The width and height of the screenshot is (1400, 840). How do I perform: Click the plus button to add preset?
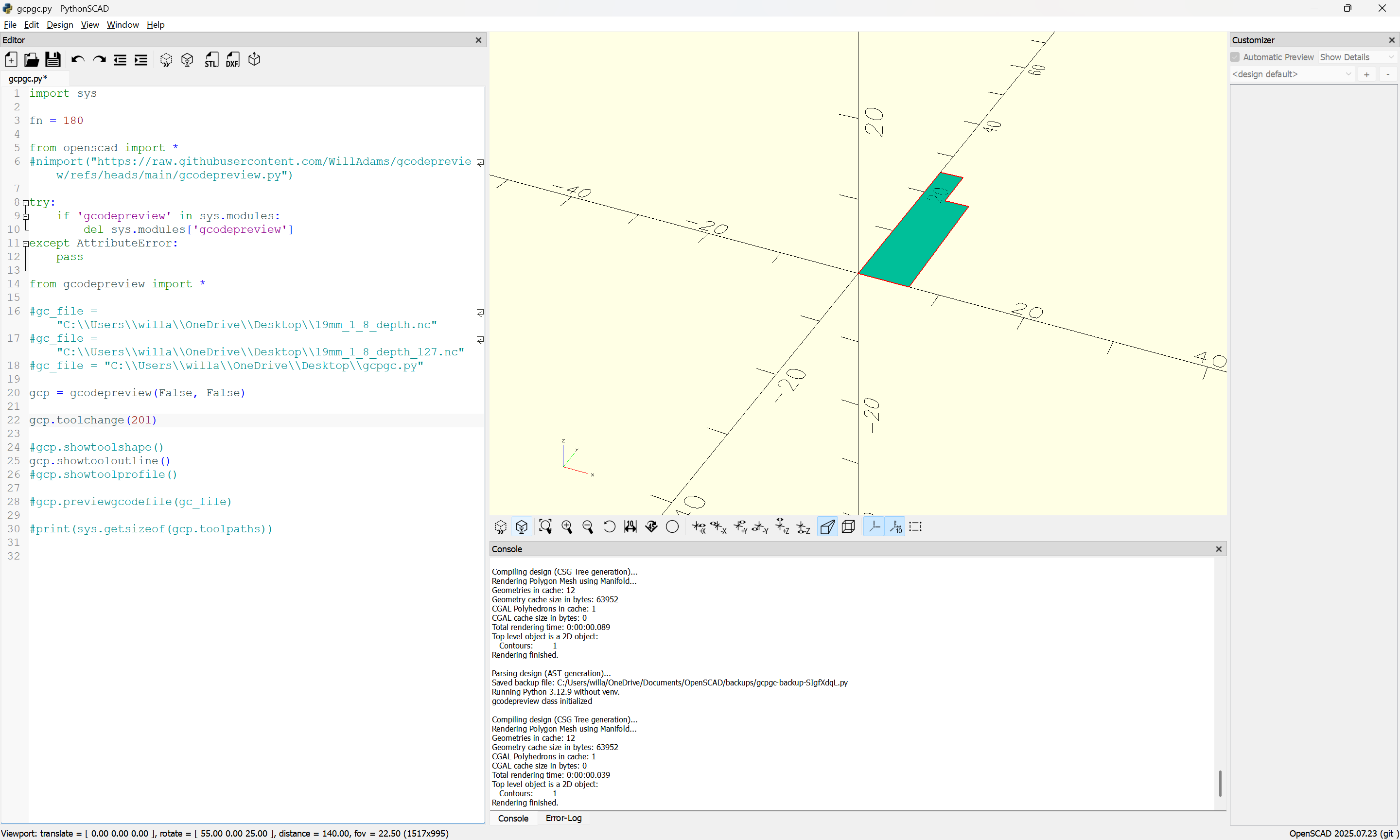pos(1366,74)
